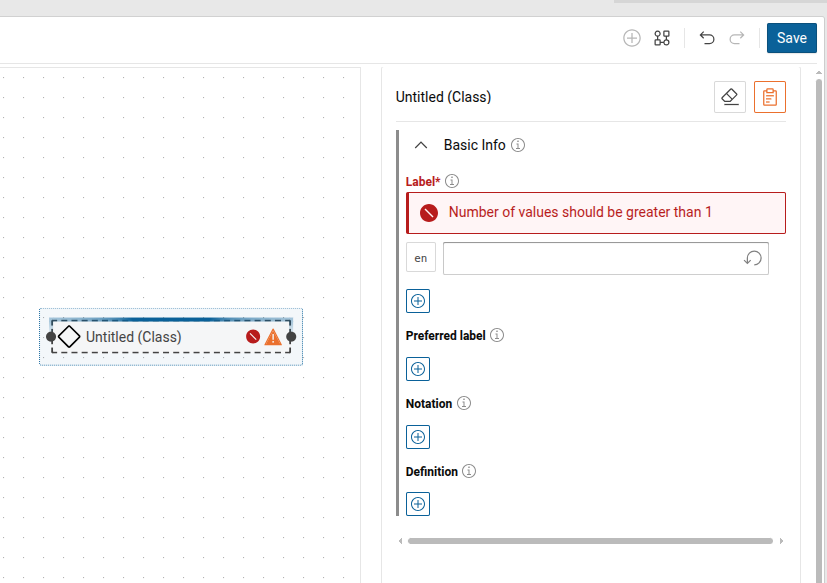
Task: Click into the Label text input field
Action: [590, 258]
